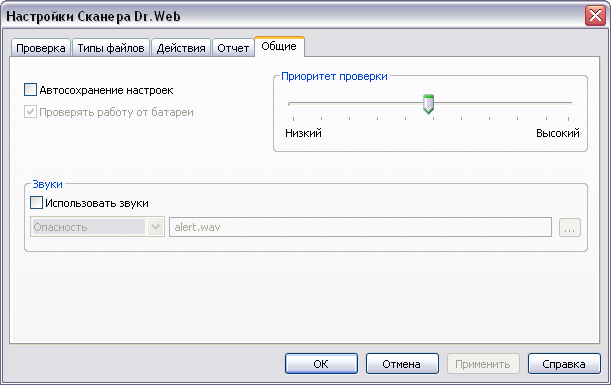
Task: Toggle Проверять работу от батареи checkbox
Action: click(30, 112)
